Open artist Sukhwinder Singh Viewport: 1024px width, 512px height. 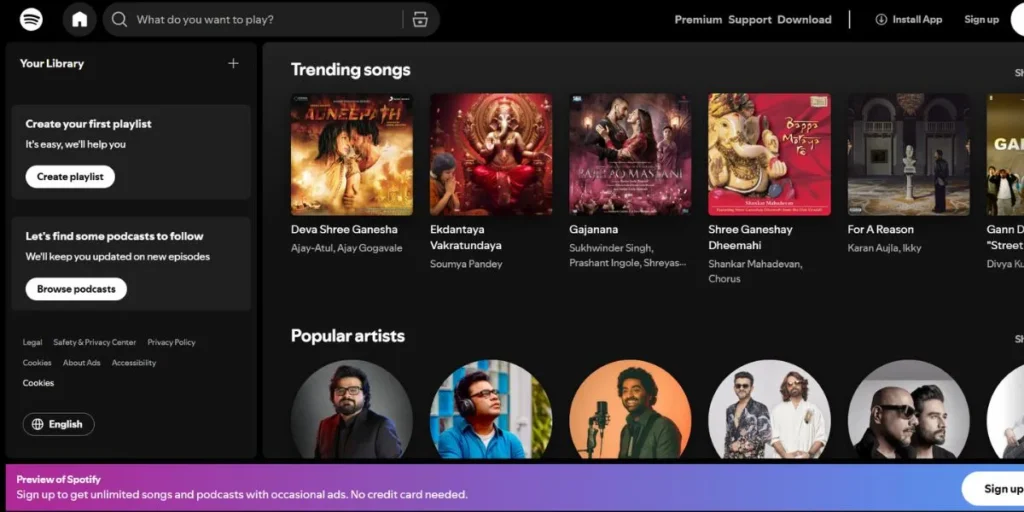[611, 248]
